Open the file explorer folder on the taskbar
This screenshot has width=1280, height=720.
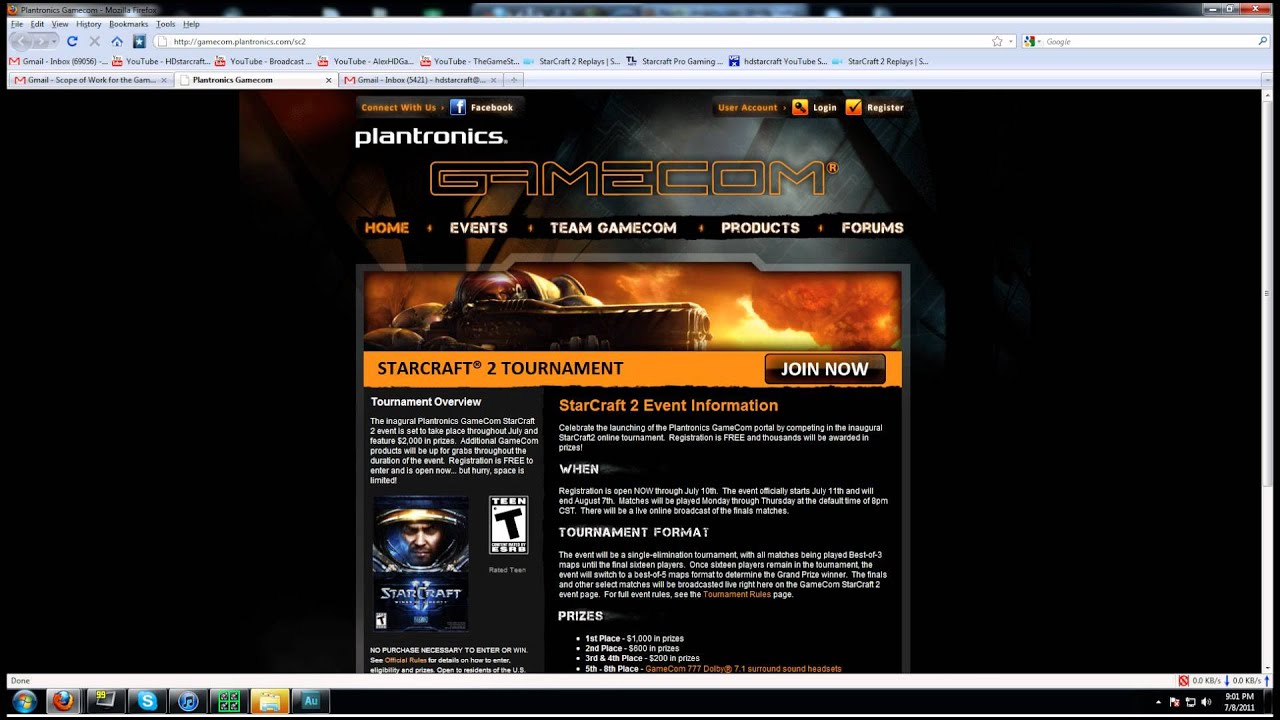point(270,701)
